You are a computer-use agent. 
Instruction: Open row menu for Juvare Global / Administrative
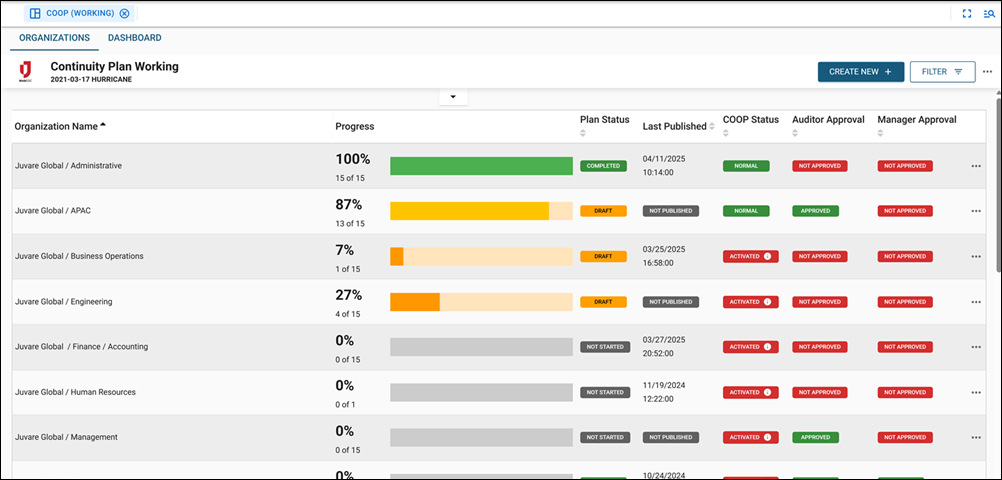click(976, 166)
